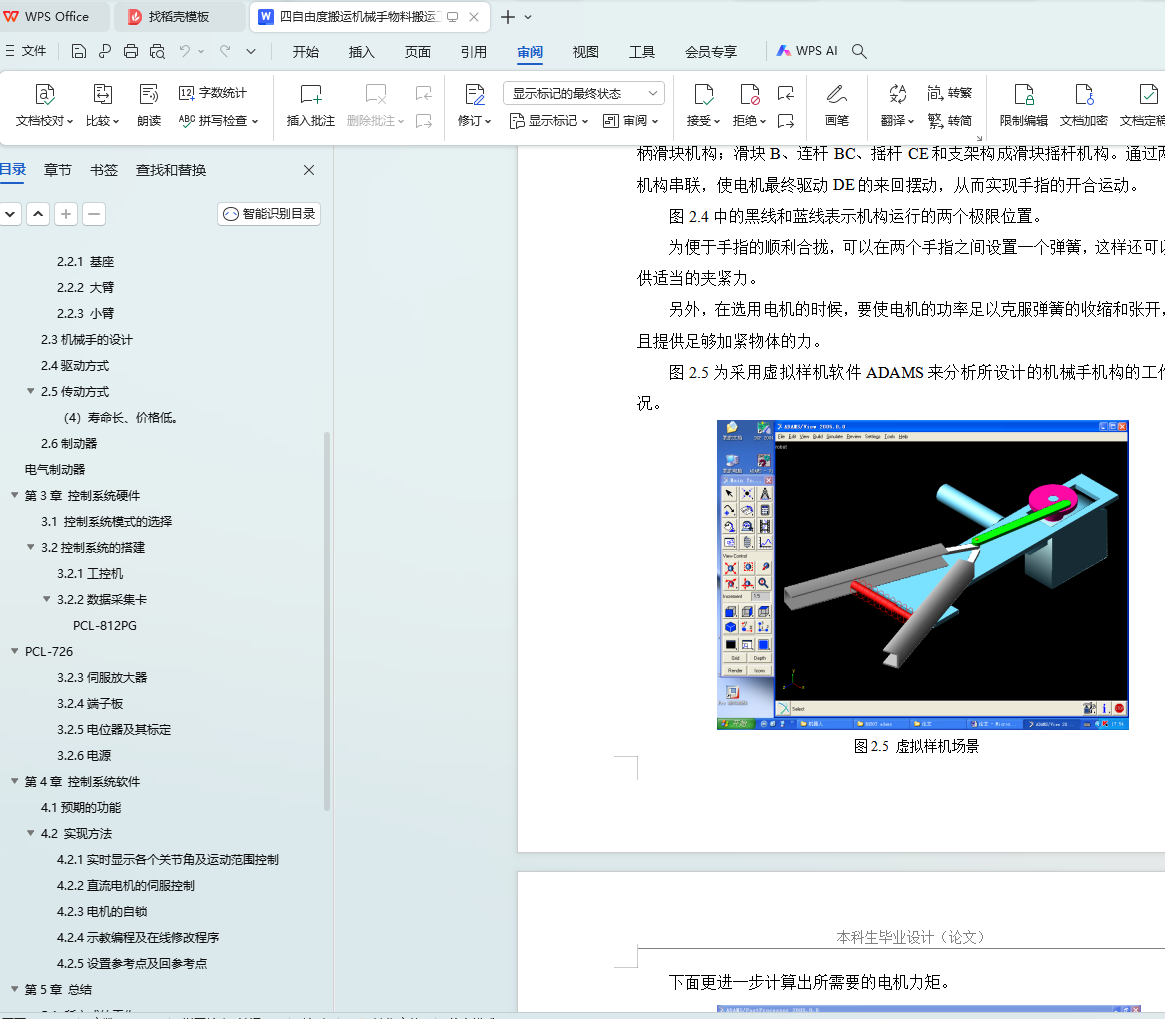
Task: Collapse 第3章 控制系统硬件 outline node
Action: pos(14,495)
